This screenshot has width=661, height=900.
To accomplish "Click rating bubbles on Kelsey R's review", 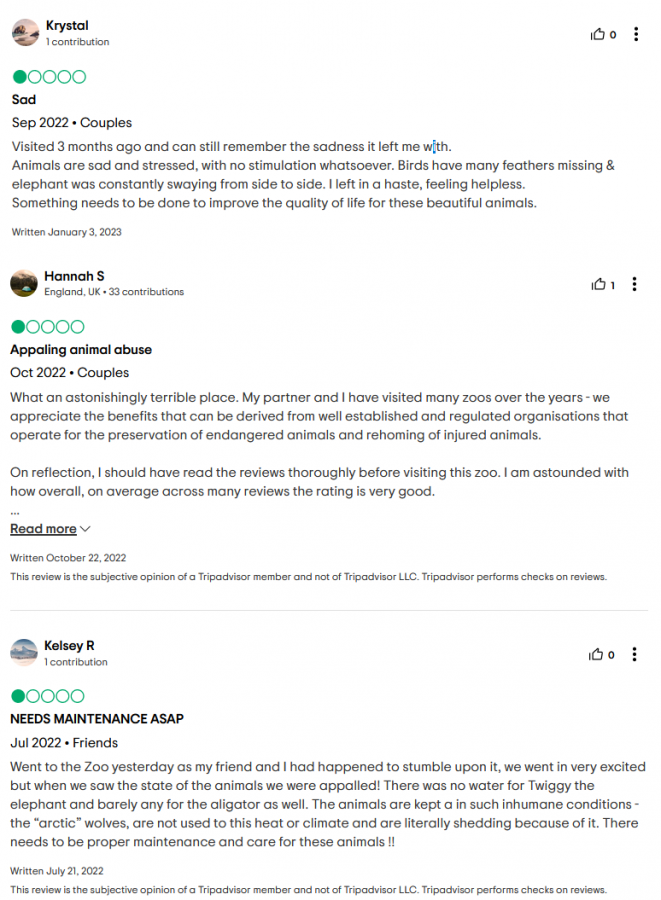I will pyautogui.click(x=49, y=696).
